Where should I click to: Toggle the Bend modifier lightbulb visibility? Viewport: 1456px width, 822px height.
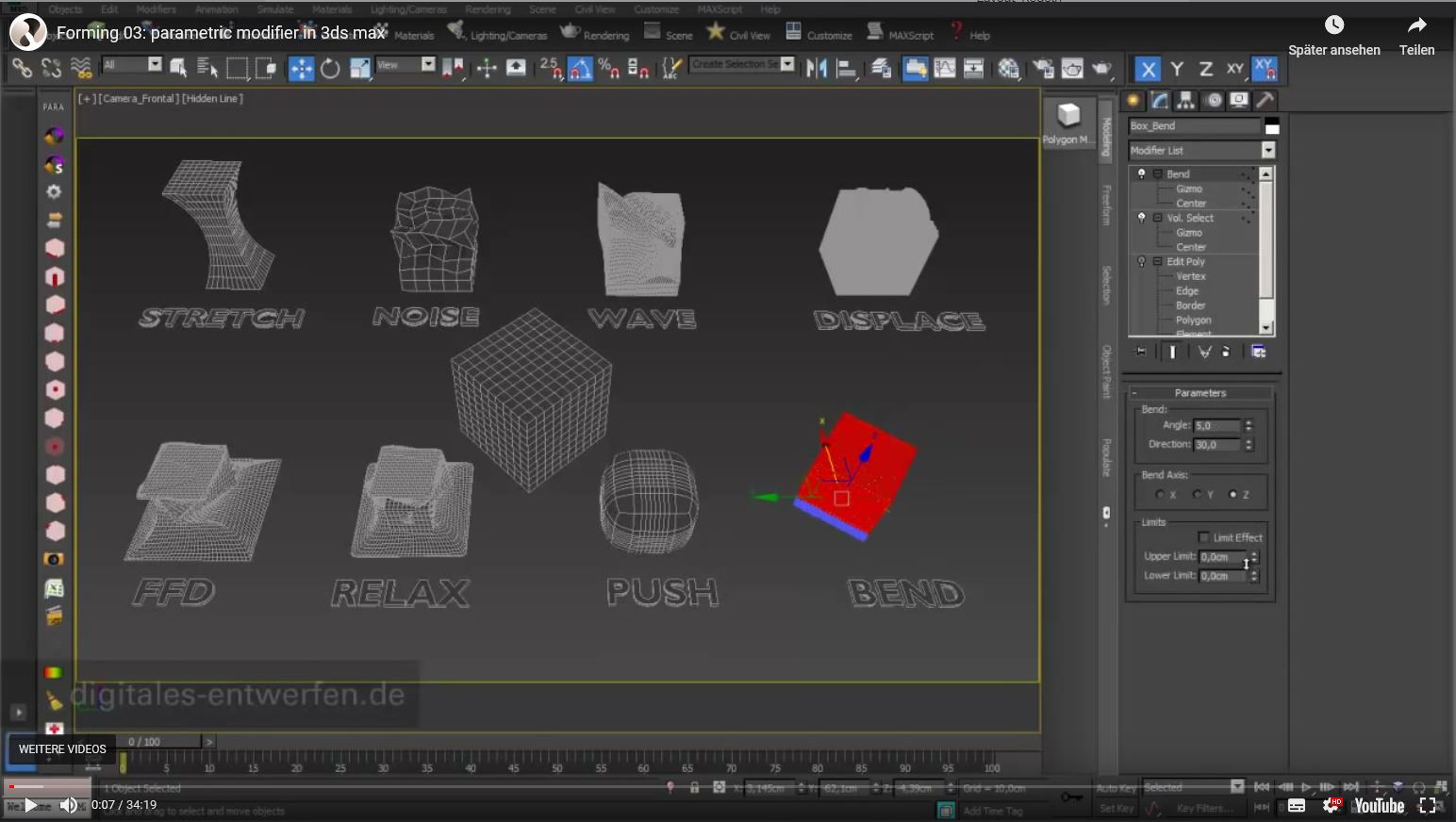1141,173
